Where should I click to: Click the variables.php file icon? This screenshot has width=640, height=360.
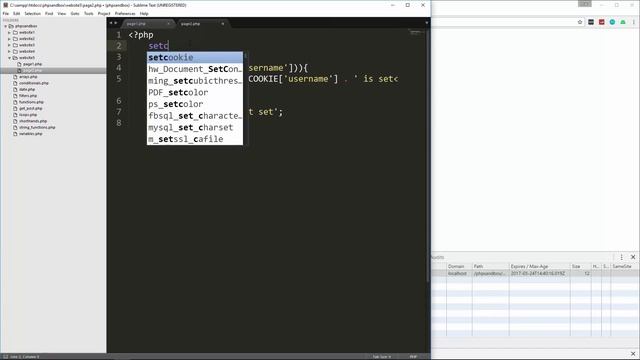[x=15, y=133]
